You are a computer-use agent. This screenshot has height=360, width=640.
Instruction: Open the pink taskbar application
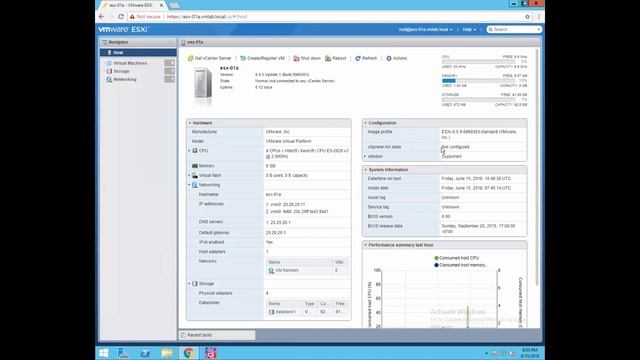[211, 353]
